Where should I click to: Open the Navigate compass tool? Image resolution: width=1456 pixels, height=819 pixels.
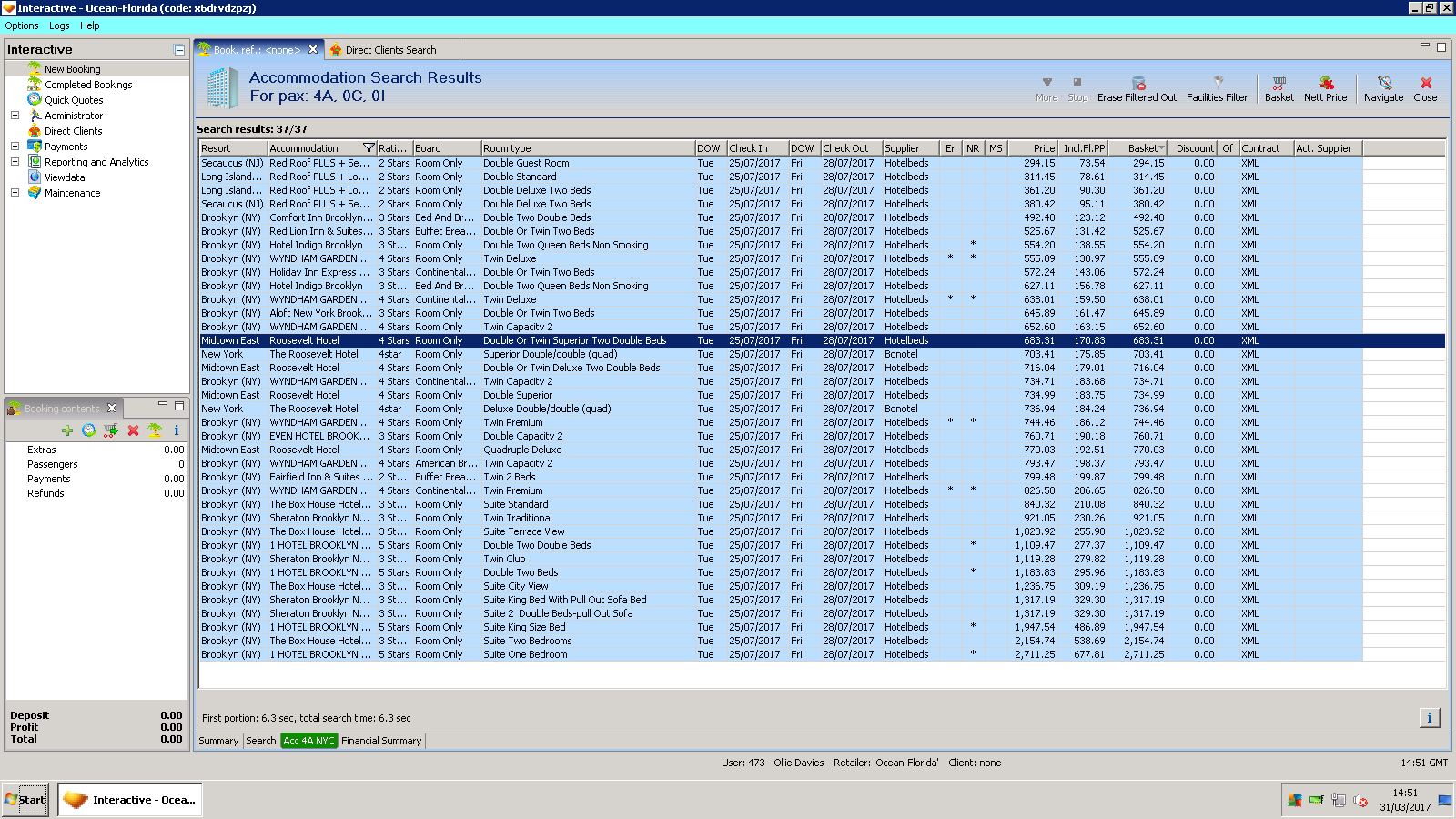tap(1383, 84)
